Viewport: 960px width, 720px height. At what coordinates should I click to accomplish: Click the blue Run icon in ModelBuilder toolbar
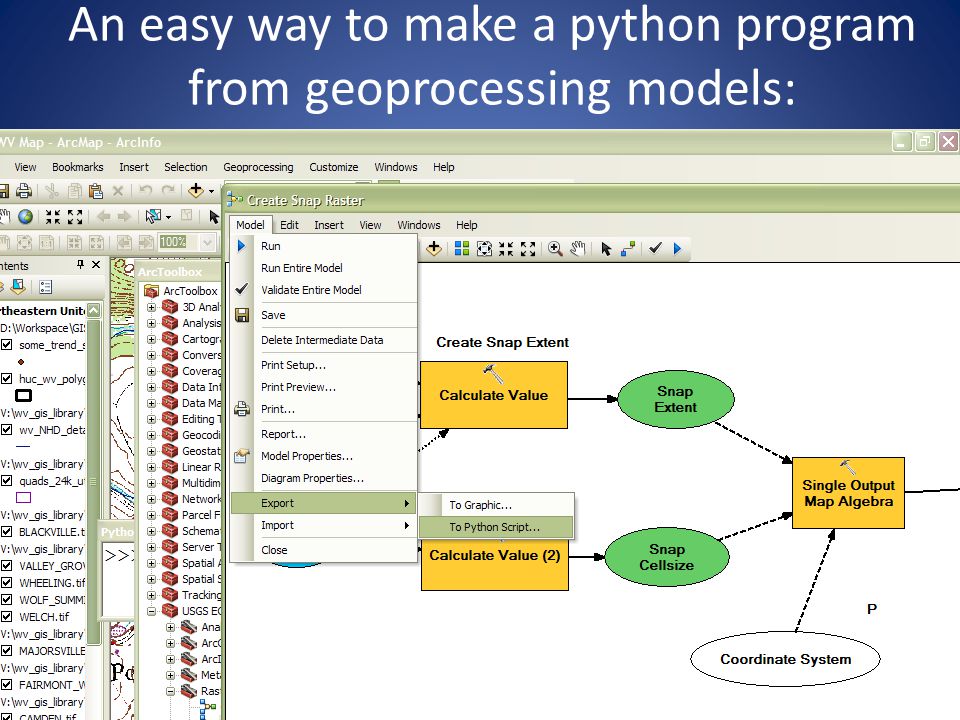pos(677,249)
